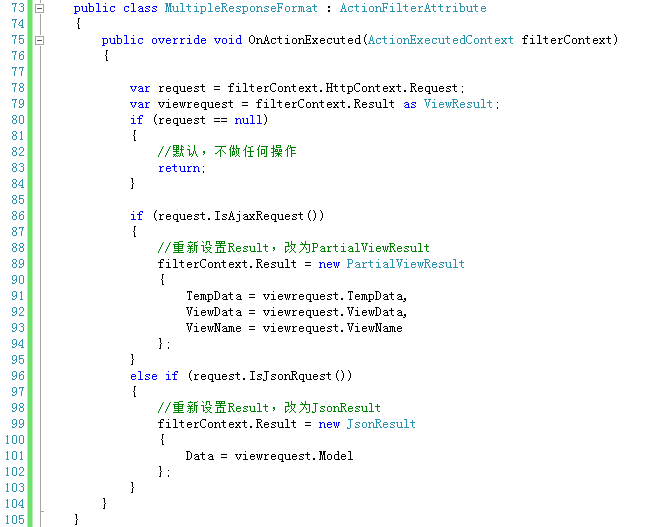
Task: Click line number 78 in gutter
Action: [x=18, y=88]
